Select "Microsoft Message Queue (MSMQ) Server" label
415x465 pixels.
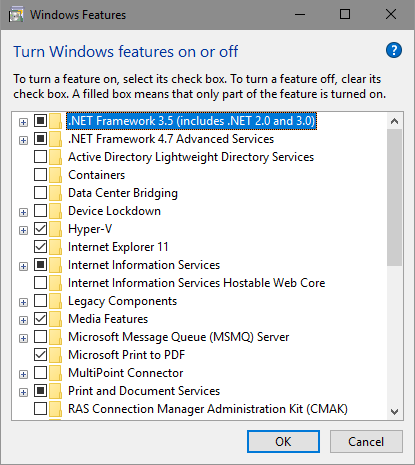point(178,337)
